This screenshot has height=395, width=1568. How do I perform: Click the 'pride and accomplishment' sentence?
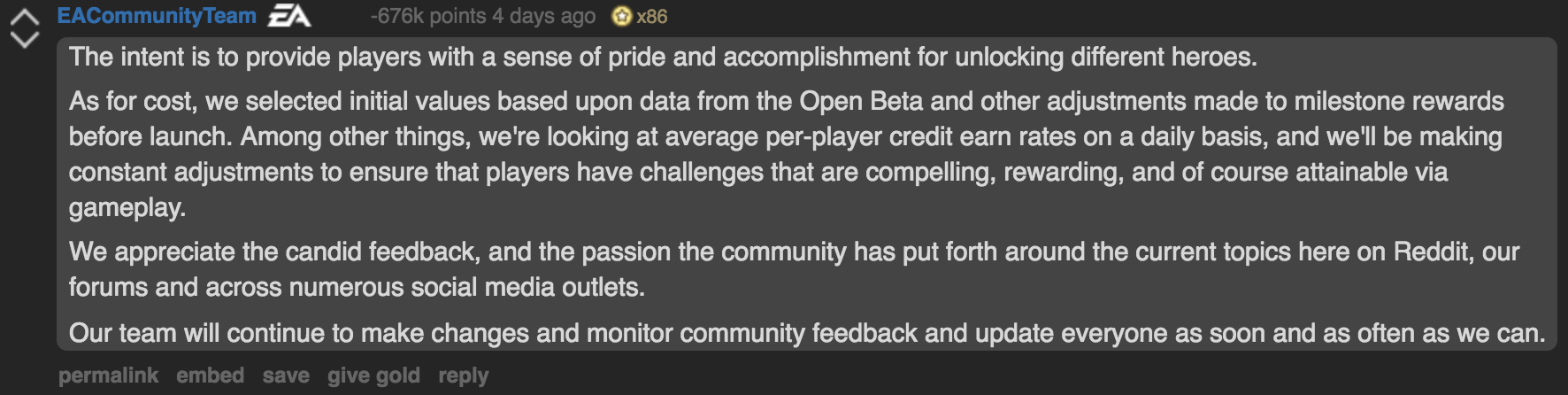pos(663,58)
